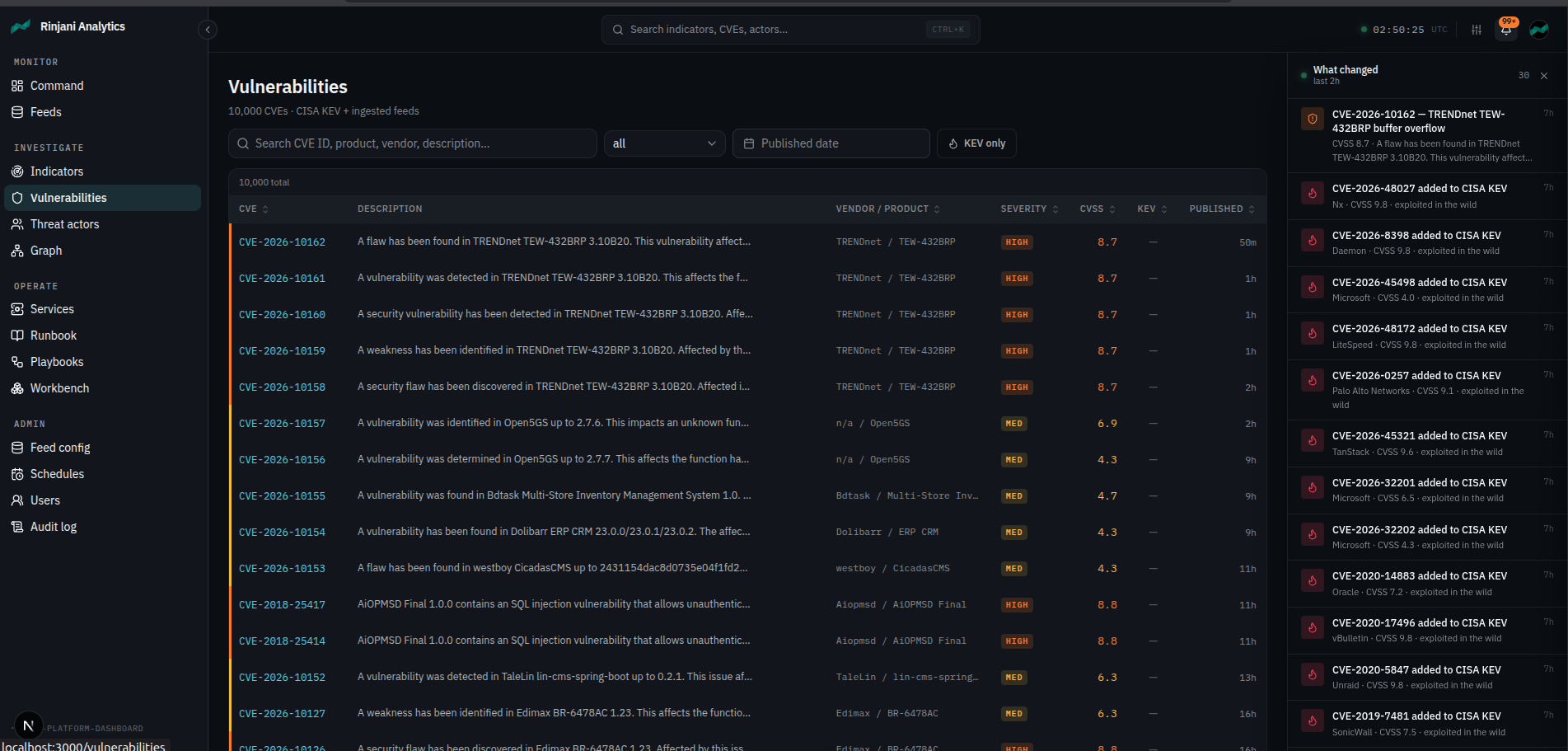The width and height of the screenshot is (1568, 751).
Task: Open the user avatar menu
Action: point(1539,30)
